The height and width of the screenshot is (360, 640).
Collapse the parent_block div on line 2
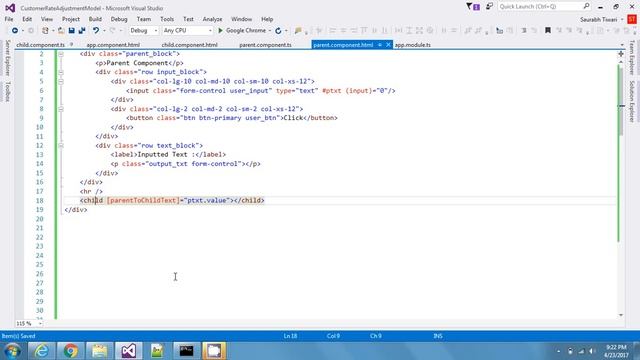(x=61, y=54)
